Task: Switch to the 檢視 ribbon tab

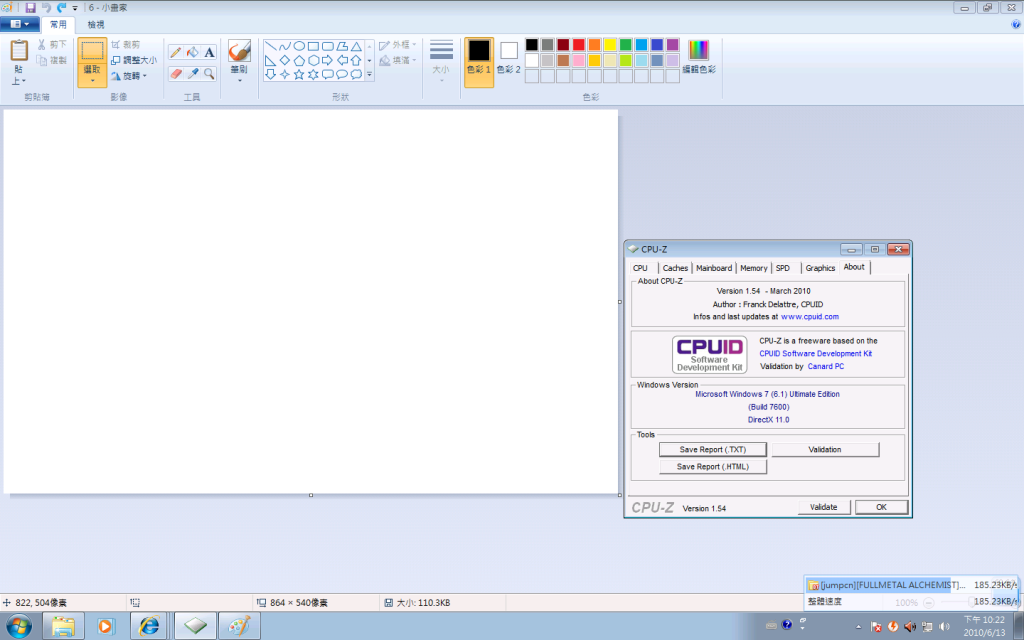Action: (x=96, y=23)
